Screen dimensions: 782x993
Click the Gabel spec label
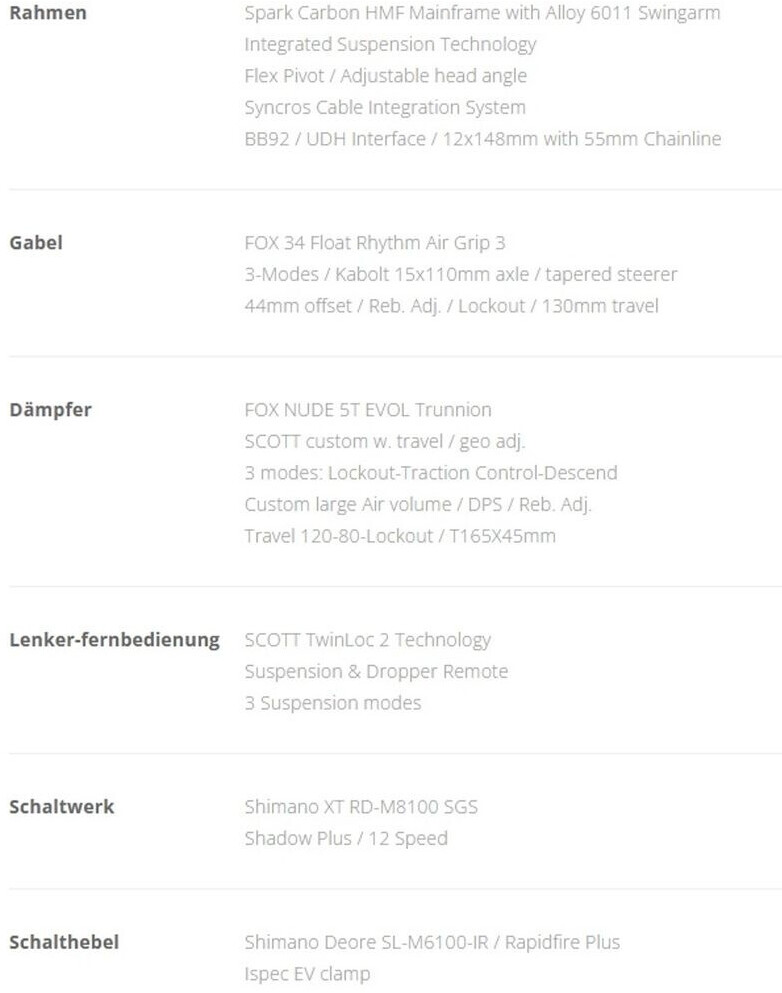pos(36,243)
